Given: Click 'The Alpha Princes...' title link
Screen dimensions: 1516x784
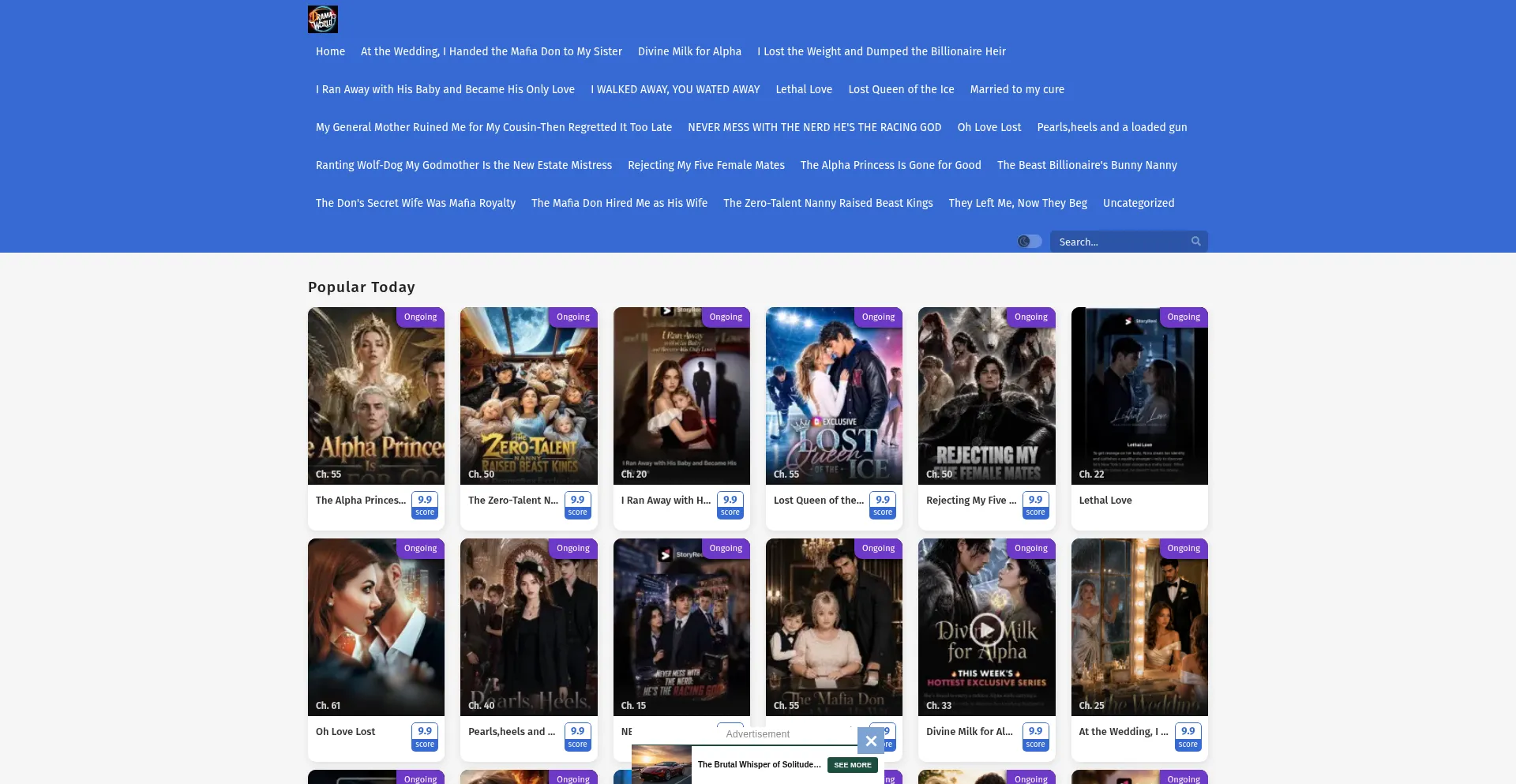Looking at the screenshot, I should (361, 501).
